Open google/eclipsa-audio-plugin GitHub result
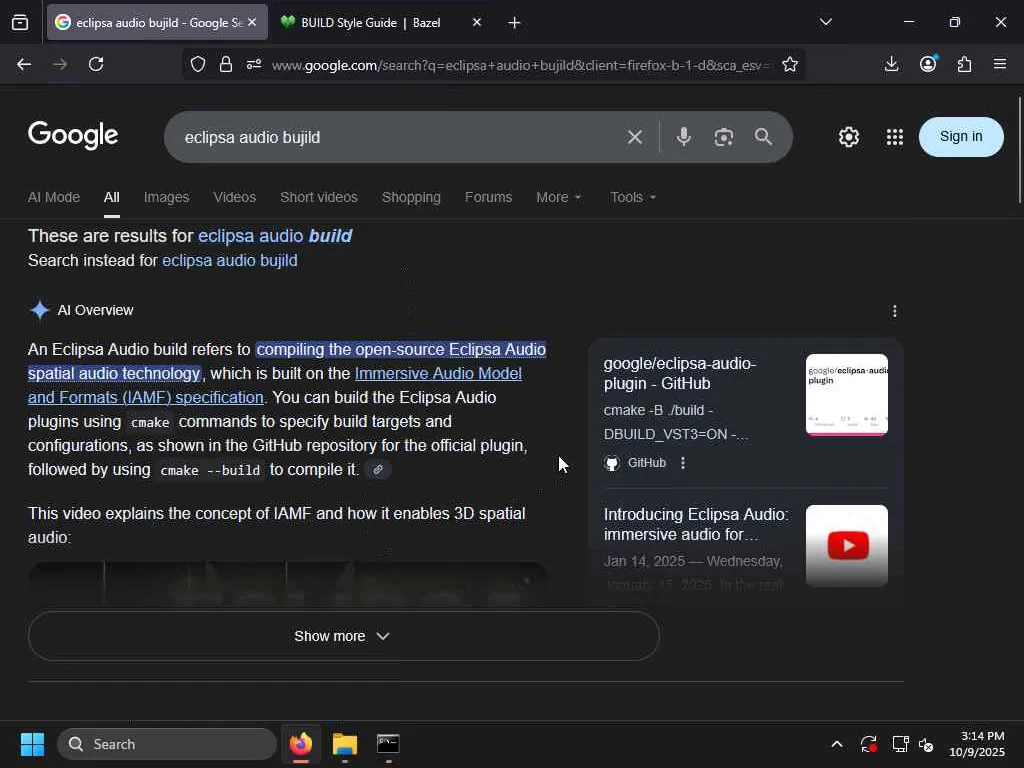Screen dimensions: 1024x768 pyautogui.click(x=679, y=374)
